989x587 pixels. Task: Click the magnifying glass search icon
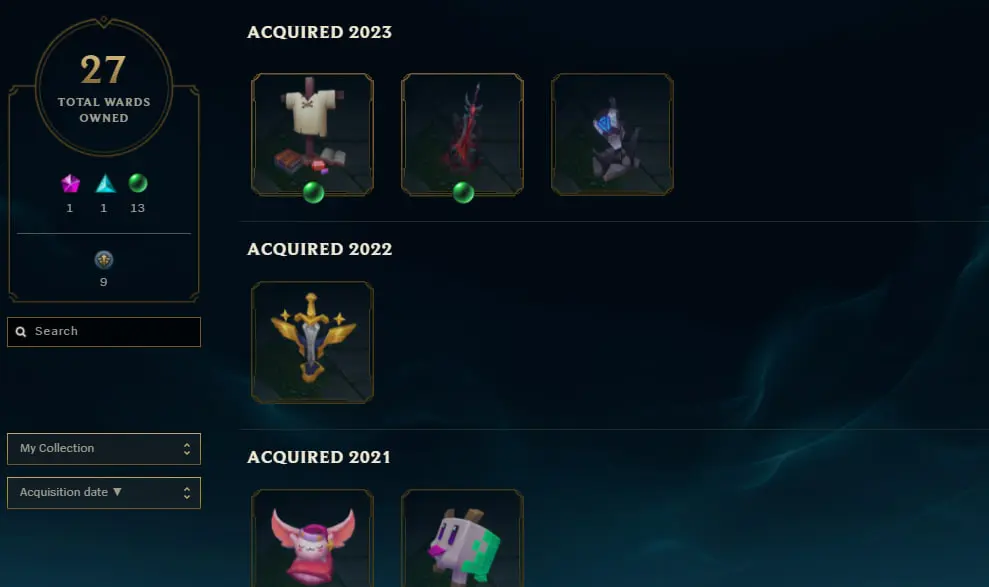(21, 332)
